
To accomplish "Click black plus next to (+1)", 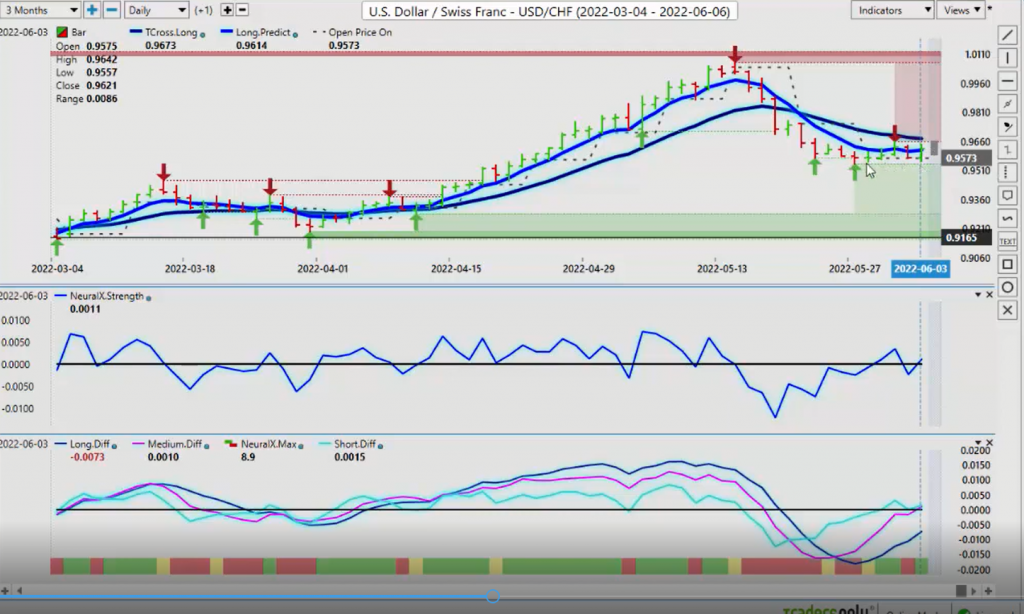I will point(227,10).
